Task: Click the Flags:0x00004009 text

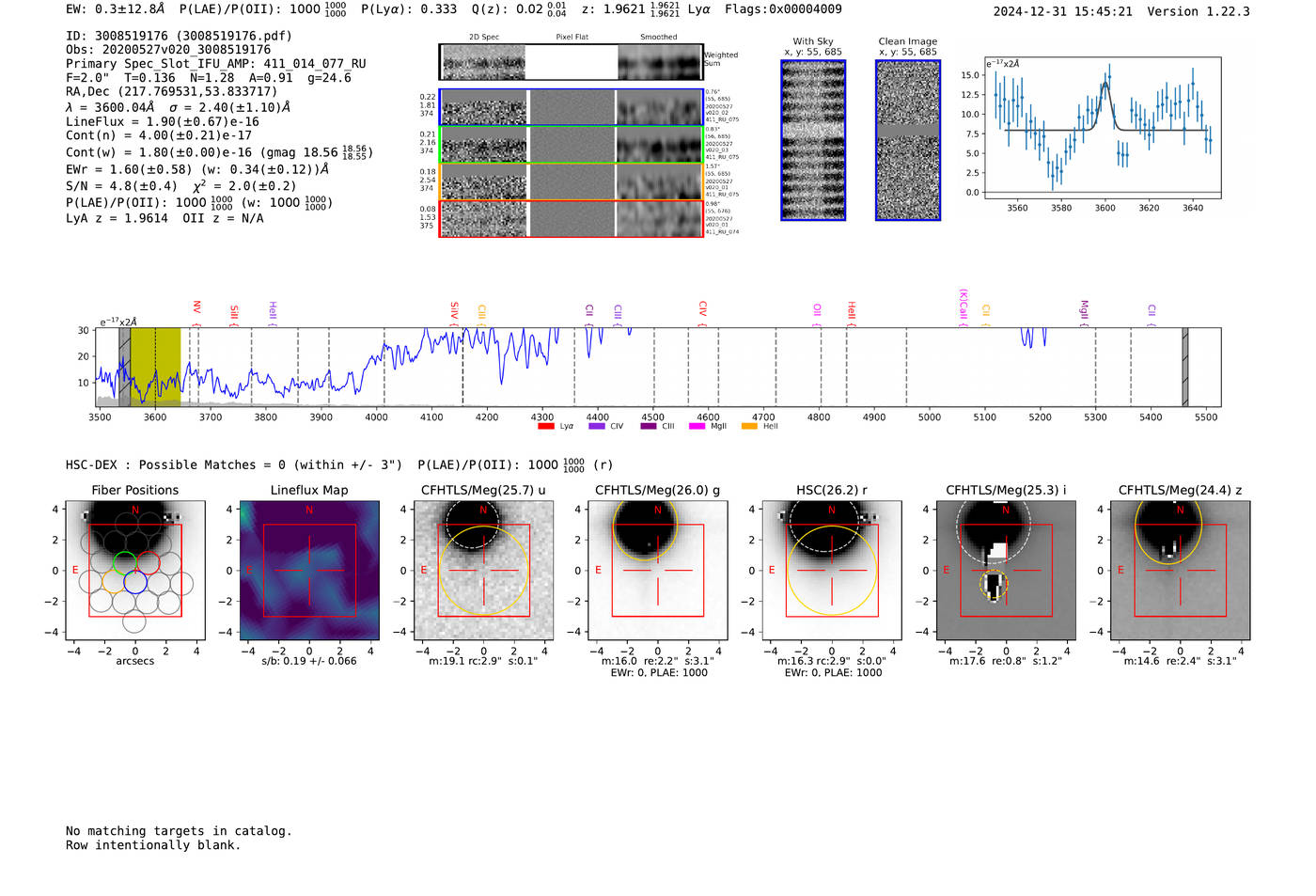Action: pos(784,9)
